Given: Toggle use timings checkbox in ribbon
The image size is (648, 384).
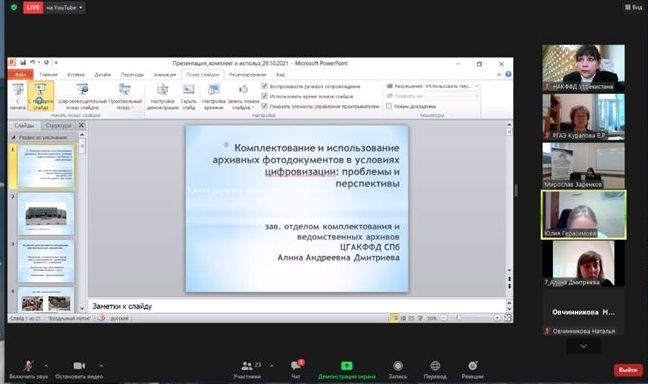Looking at the screenshot, I should tap(264, 96).
